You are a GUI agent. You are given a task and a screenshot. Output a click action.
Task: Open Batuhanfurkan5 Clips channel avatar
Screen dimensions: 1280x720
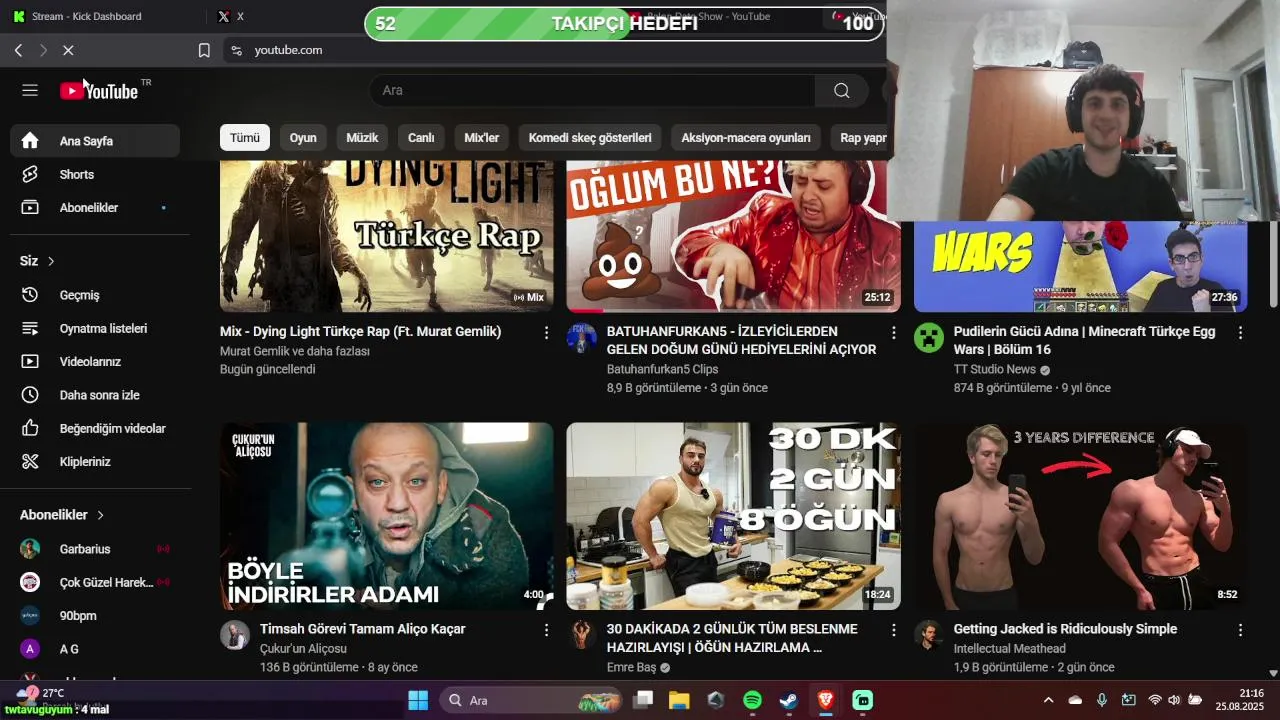pos(581,338)
